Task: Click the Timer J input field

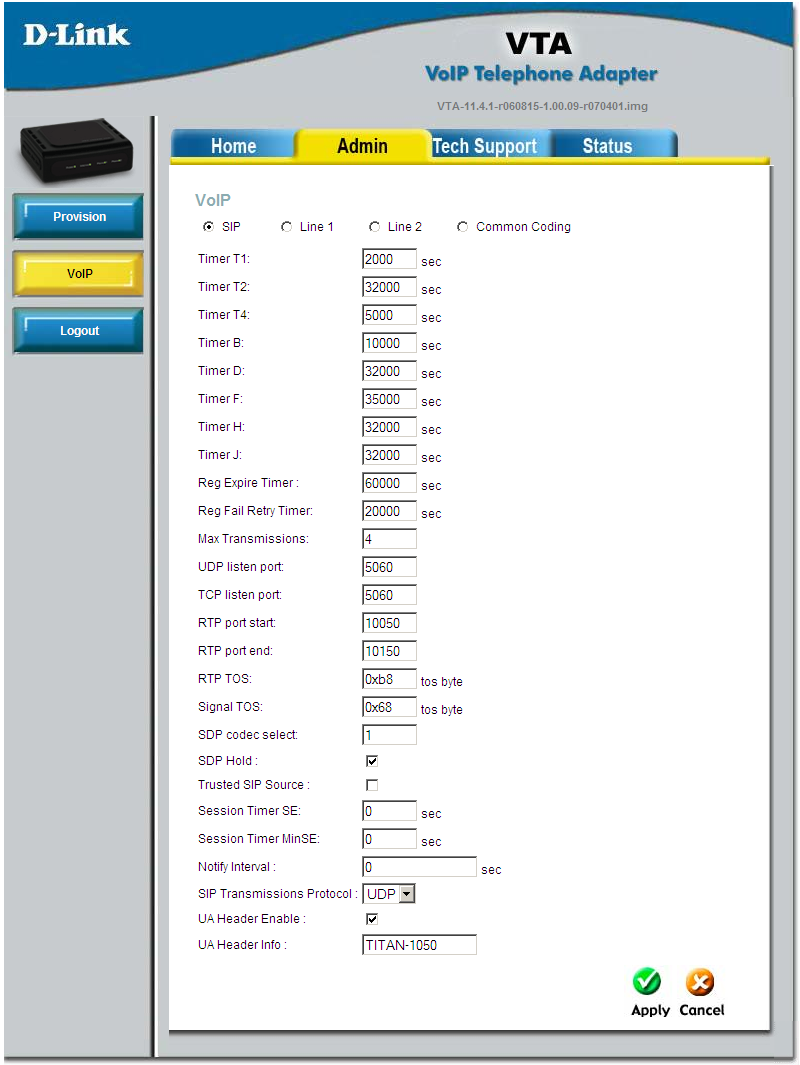Action: point(389,455)
